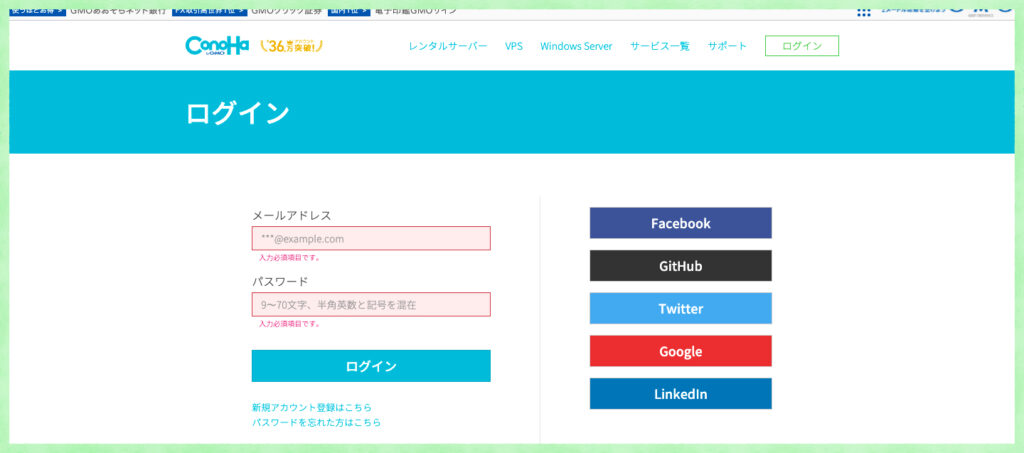Open the レンタルサーバー menu item
This screenshot has height=453, width=1024.
click(448, 46)
